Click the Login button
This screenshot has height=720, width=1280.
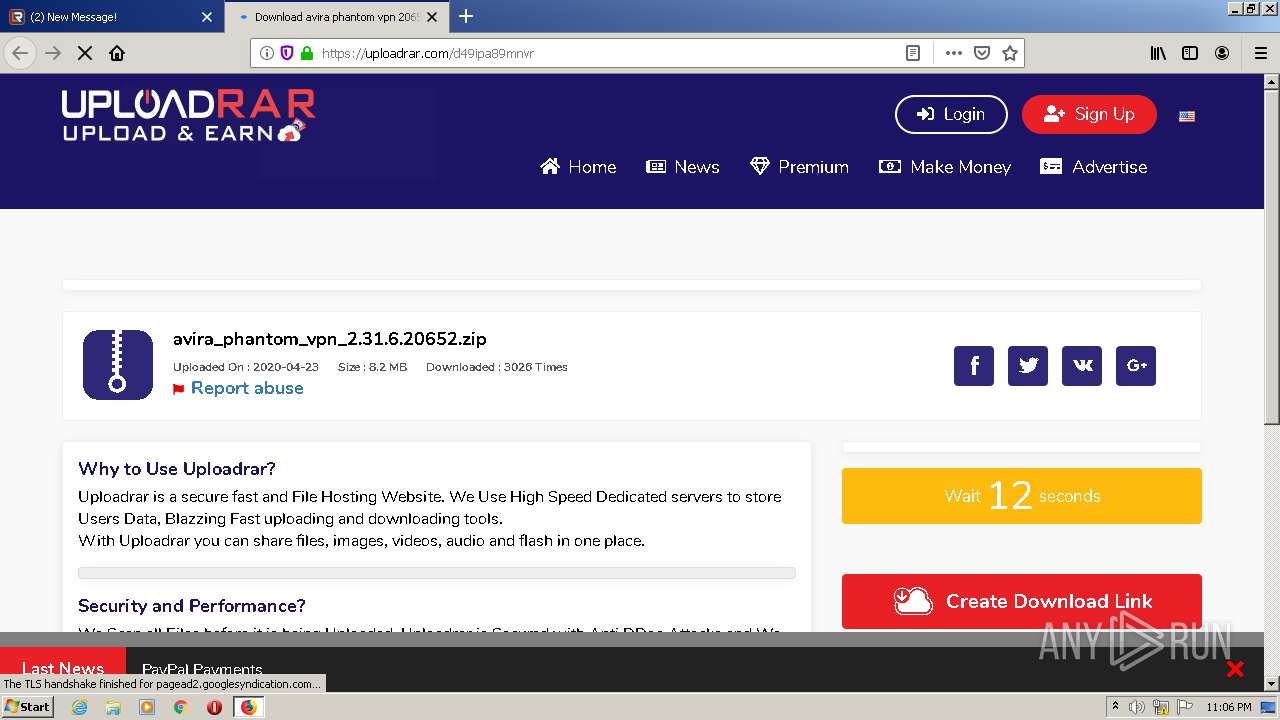[x=951, y=114]
